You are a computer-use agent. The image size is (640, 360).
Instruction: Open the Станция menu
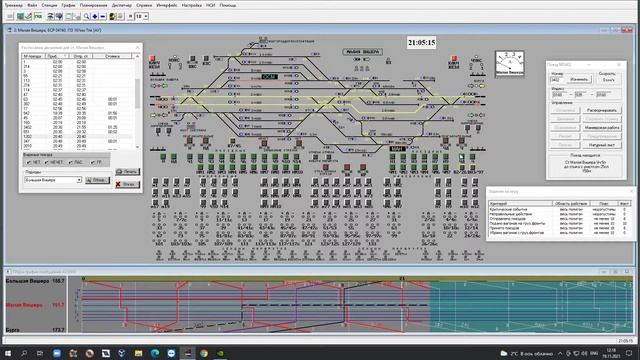tap(49, 5)
